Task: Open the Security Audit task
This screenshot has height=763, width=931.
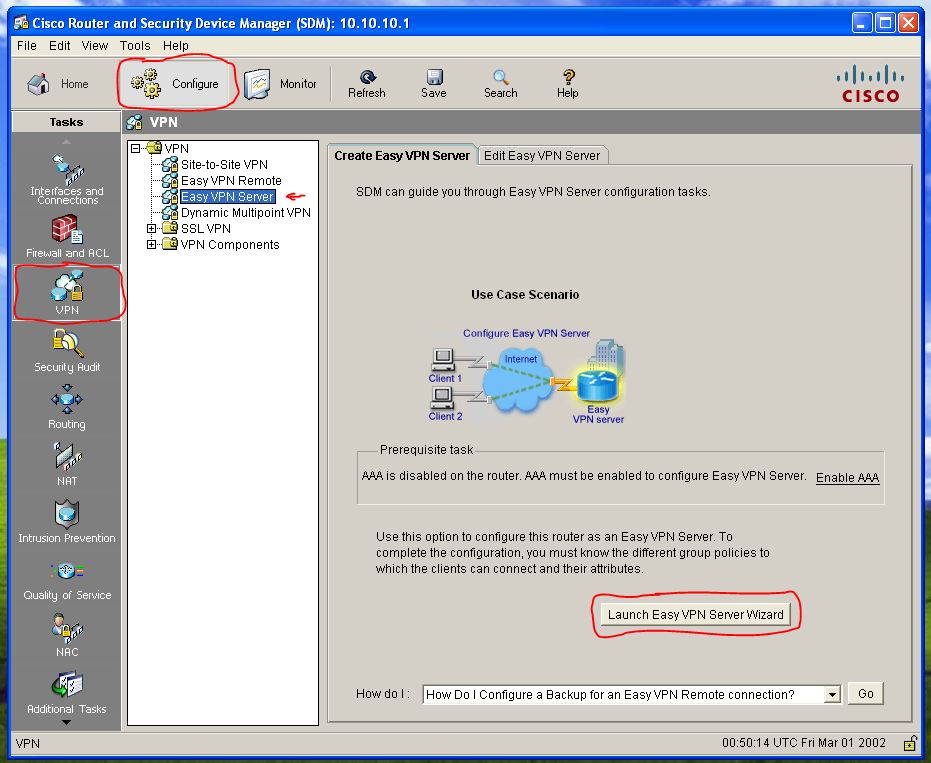Action: 66,350
